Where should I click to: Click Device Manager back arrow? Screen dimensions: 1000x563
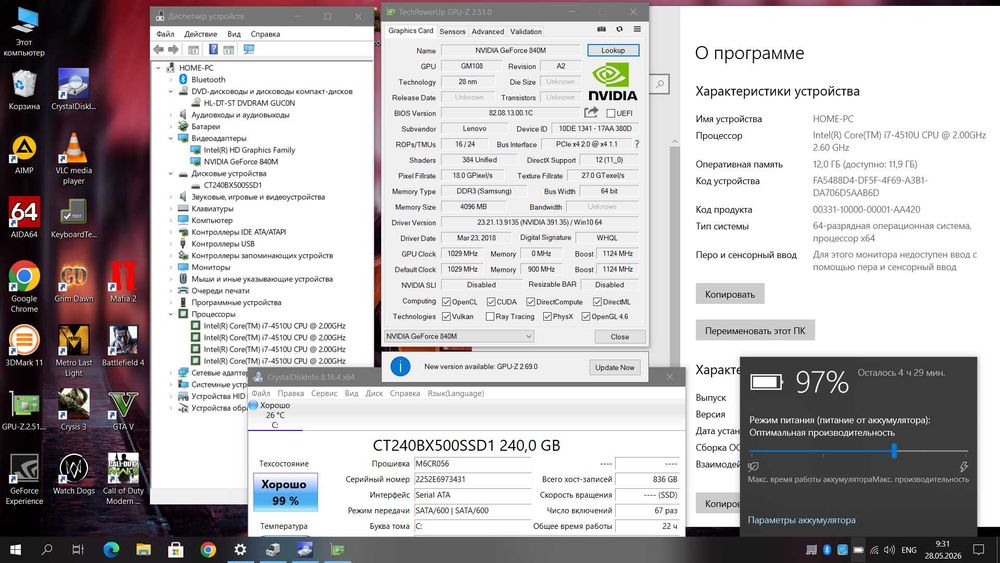point(158,50)
